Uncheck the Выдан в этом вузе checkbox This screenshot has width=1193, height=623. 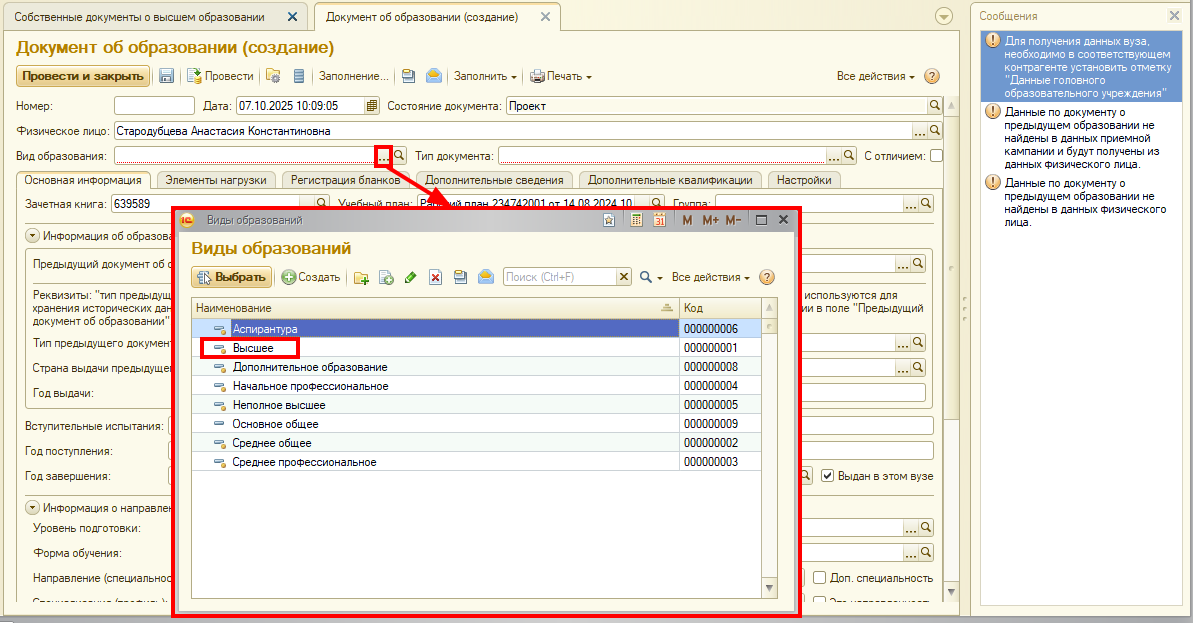(827, 476)
